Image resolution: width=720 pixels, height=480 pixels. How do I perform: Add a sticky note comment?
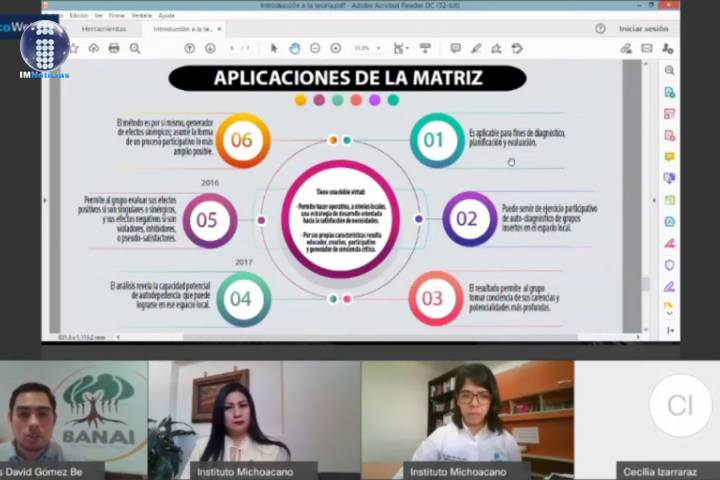click(455, 48)
